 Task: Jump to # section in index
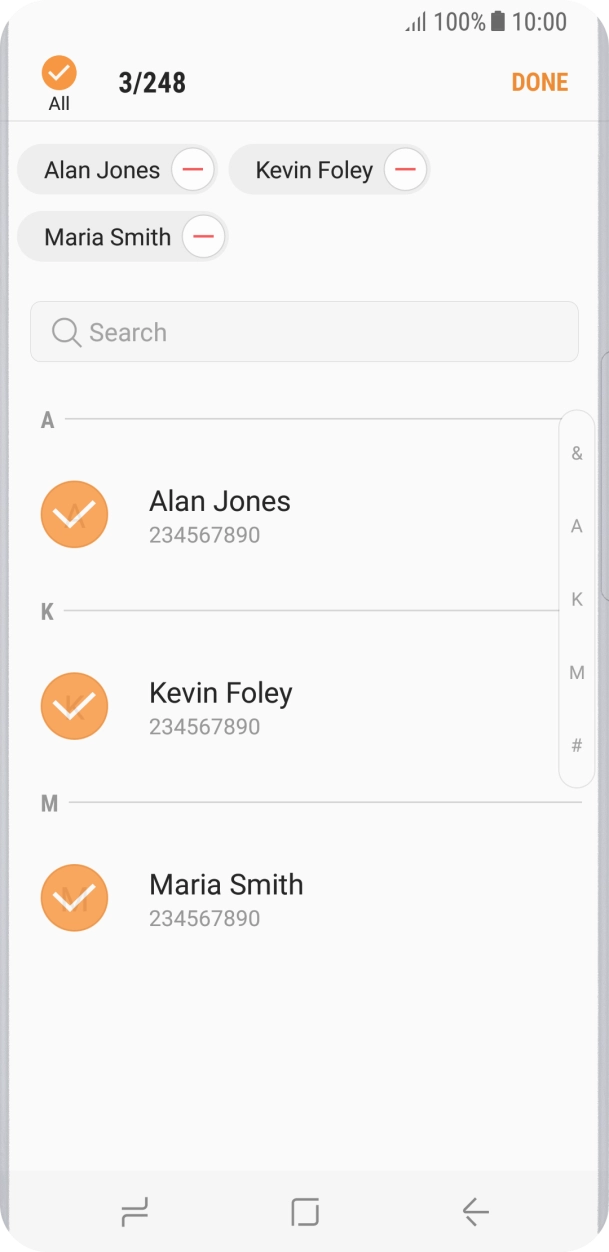point(577,745)
